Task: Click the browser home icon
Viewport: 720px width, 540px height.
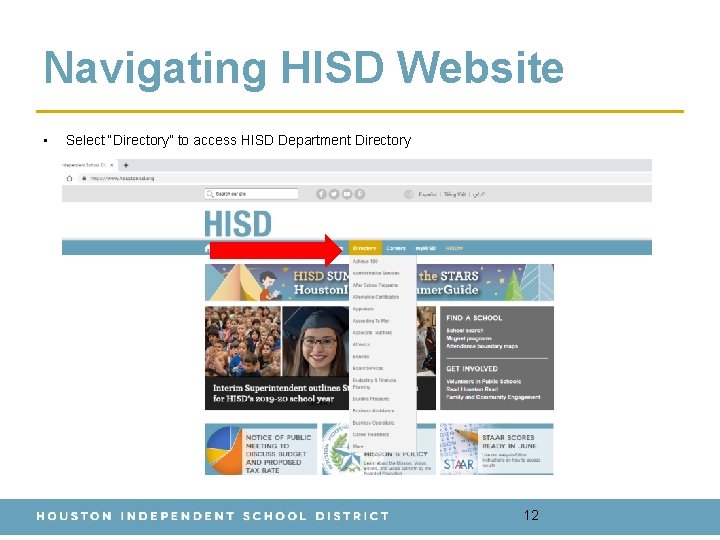Action: pos(69,178)
